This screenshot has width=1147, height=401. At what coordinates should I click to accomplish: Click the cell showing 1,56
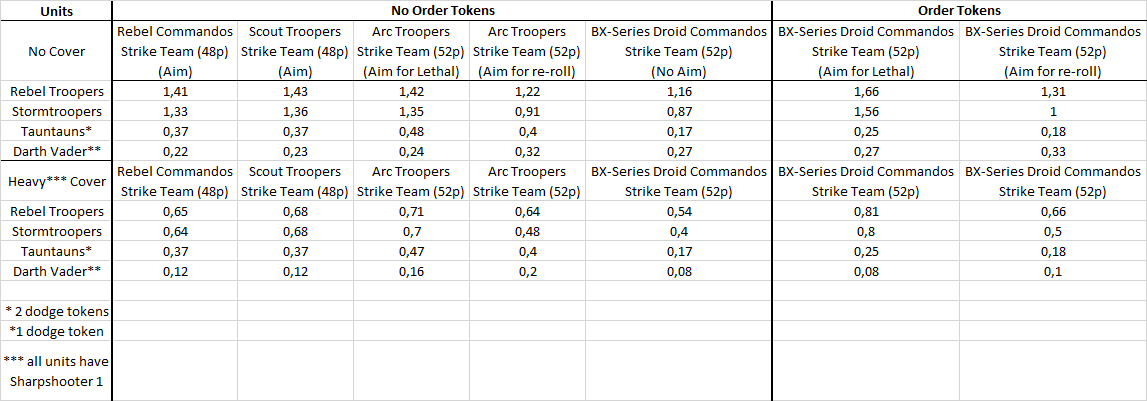point(866,111)
